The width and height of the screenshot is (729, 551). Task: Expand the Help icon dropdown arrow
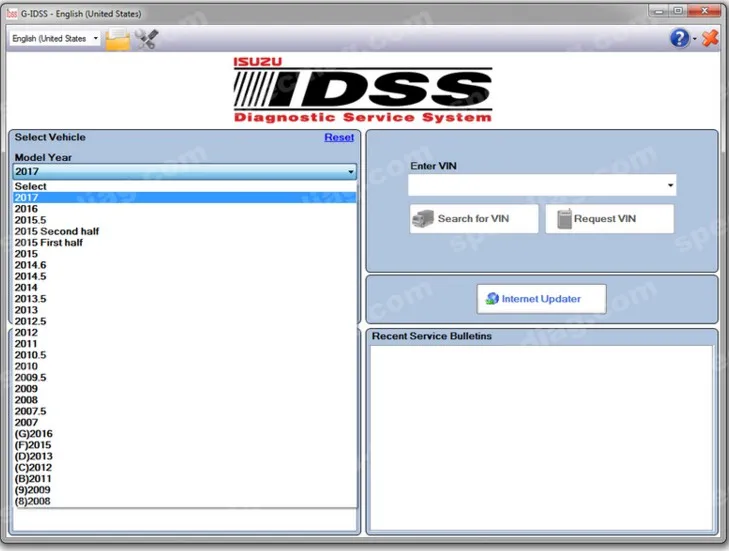(x=695, y=39)
